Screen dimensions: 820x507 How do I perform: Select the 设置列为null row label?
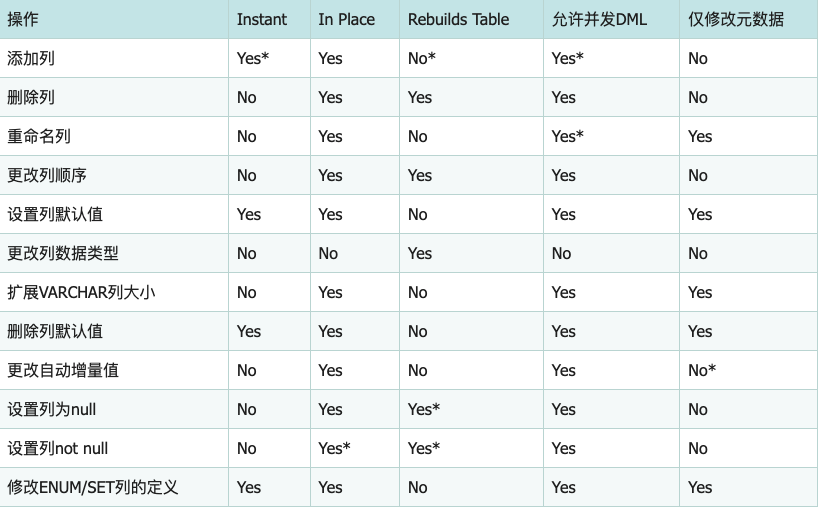(x=52, y=409)
